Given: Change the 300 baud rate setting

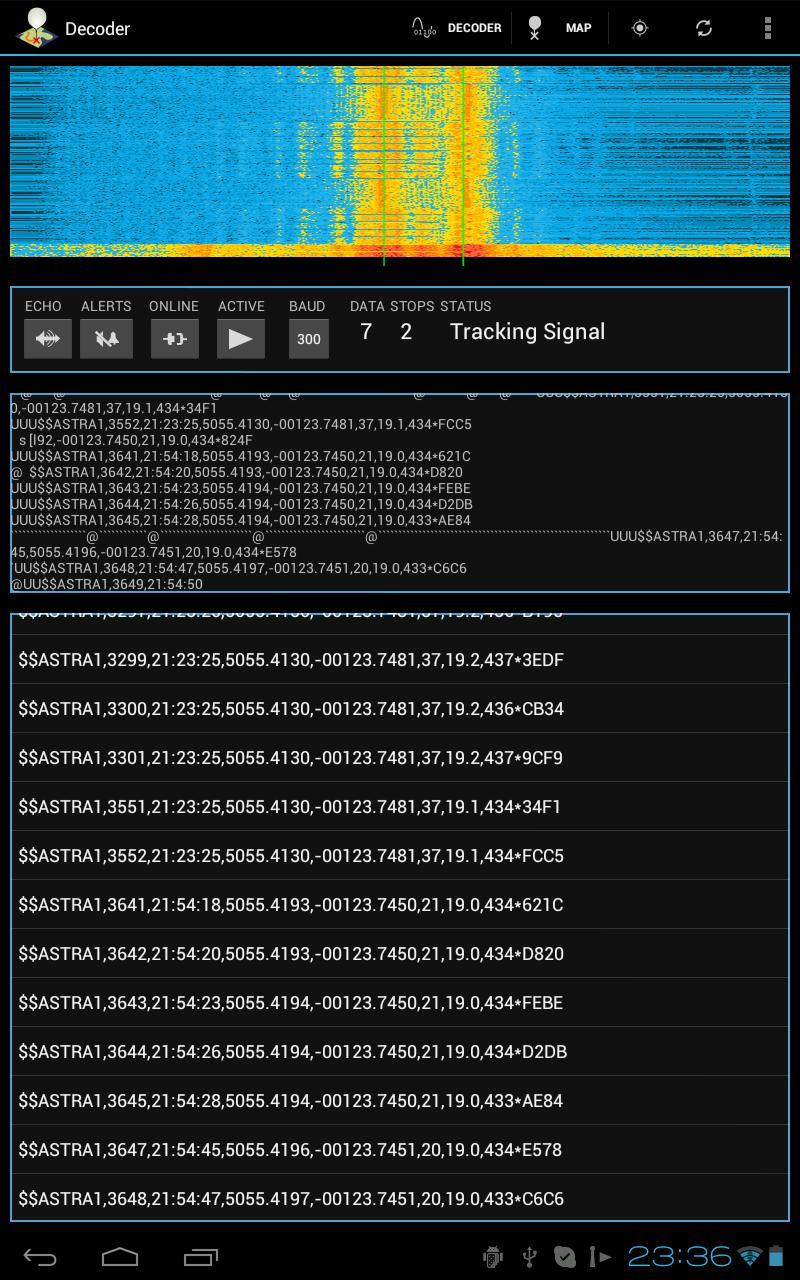Looking at the screenshot, I should pos(308,339).
